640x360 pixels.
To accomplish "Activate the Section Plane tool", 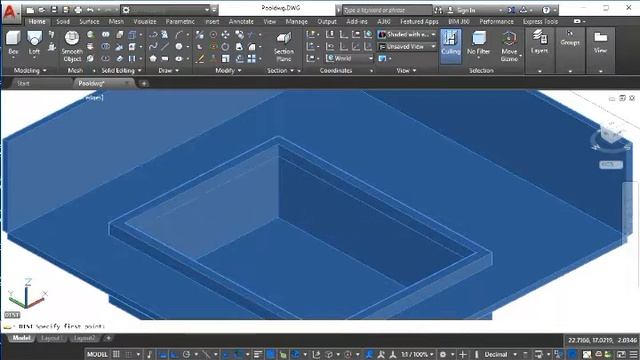I will 284,47.
